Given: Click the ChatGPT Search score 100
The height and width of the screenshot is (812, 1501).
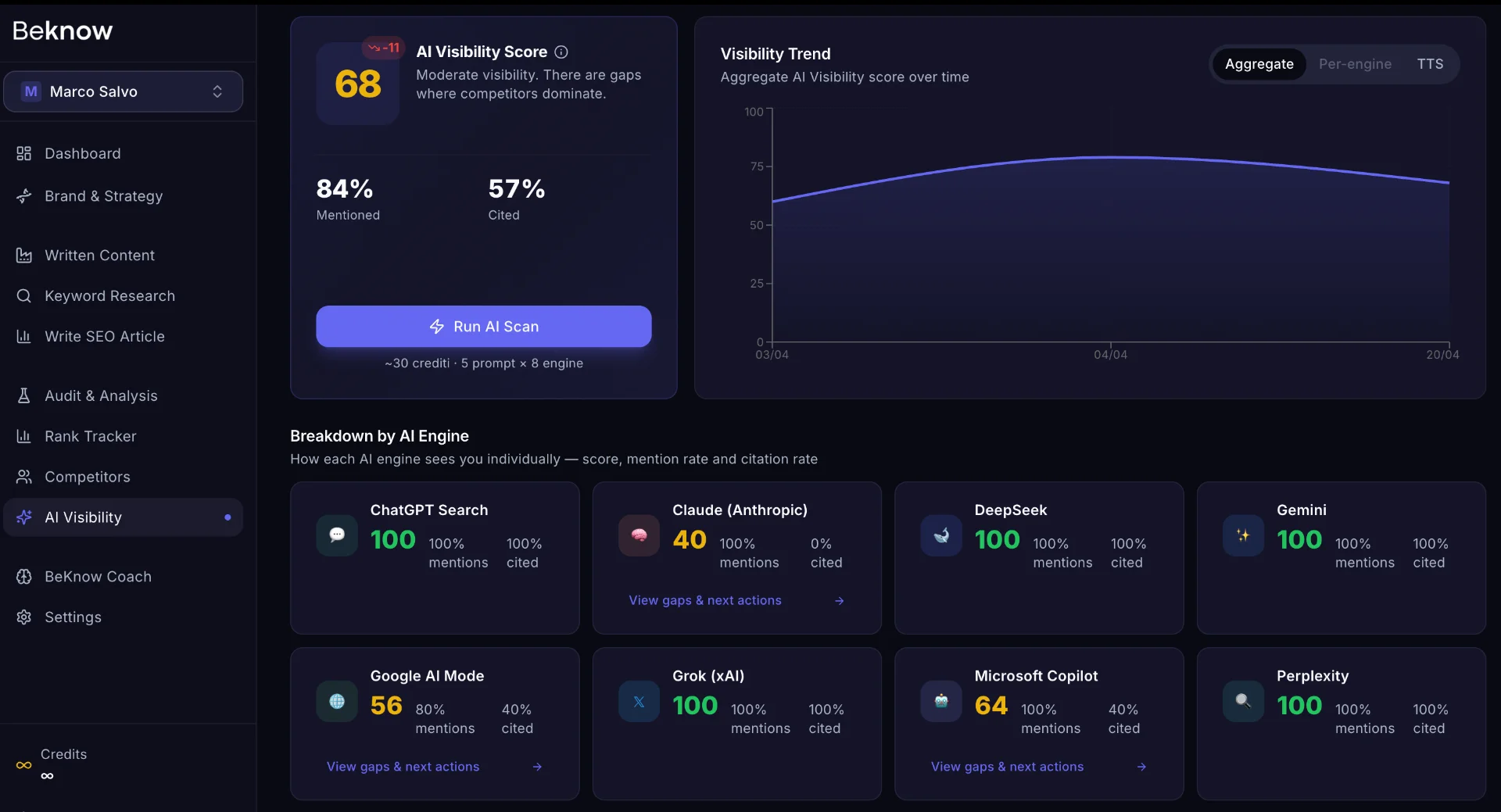Looking at the screenshot, I should pyautogui.click(x=393, y=540).
